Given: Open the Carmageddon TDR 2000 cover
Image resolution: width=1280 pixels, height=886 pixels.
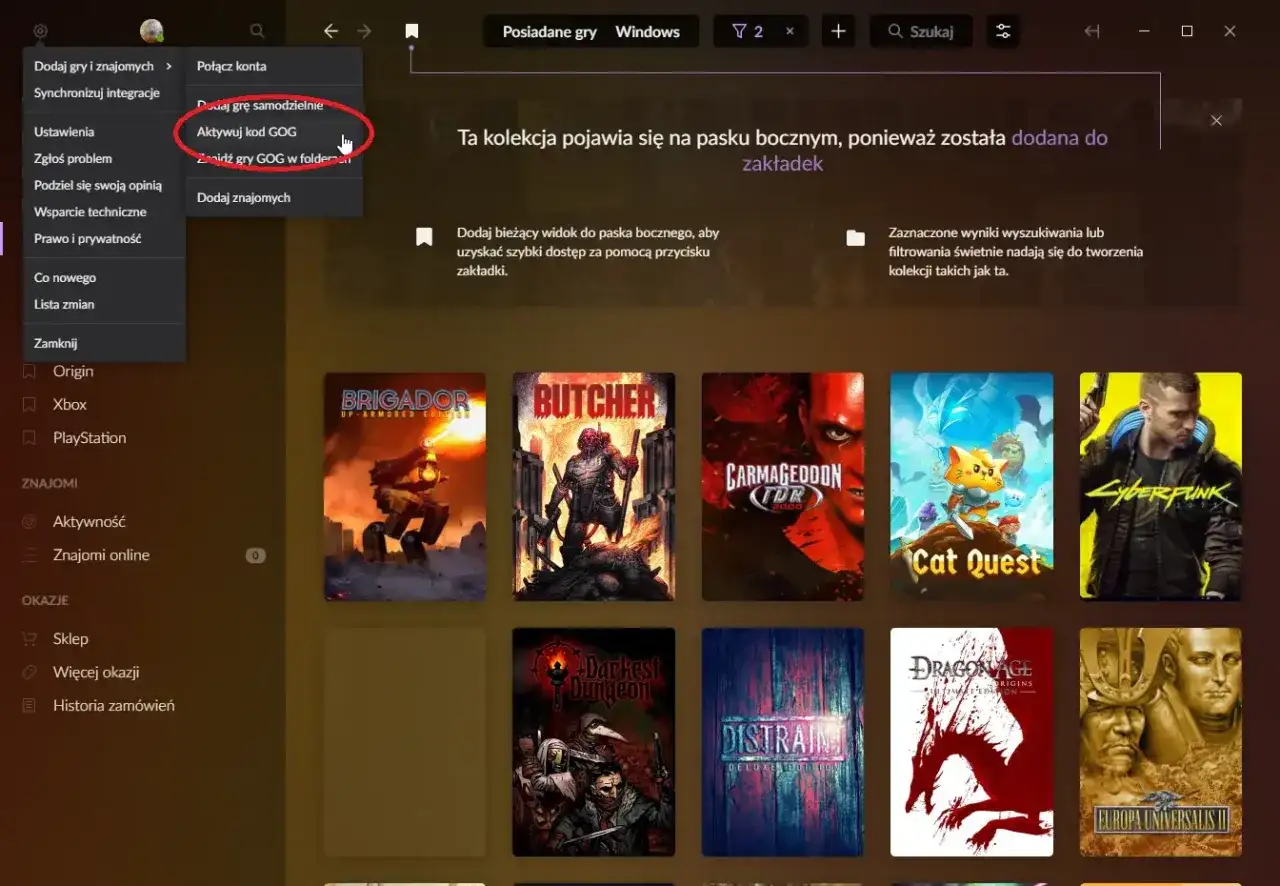Looking at the screenshot, I should (783, 487).
